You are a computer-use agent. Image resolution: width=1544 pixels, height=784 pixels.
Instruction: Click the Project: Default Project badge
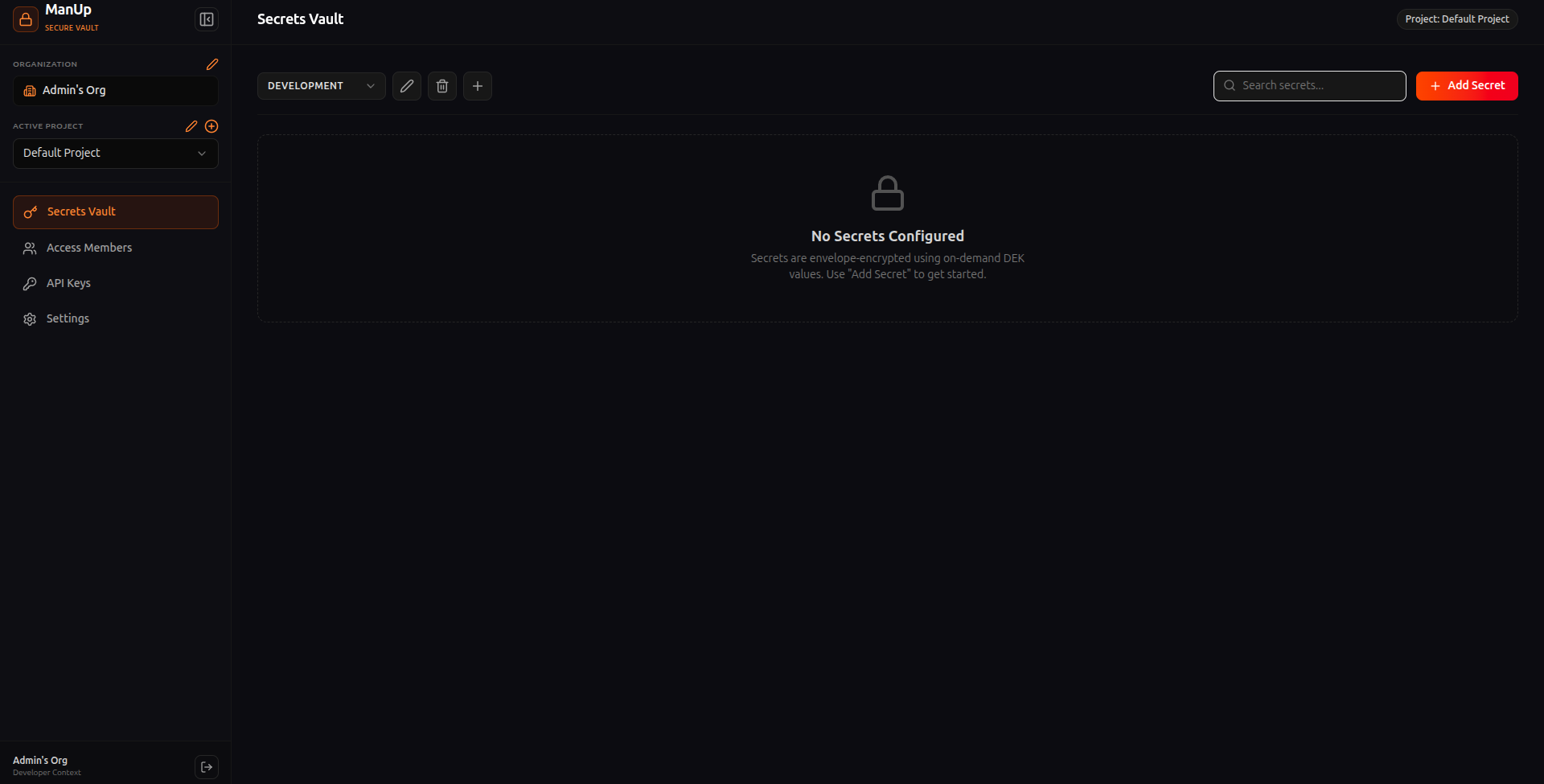point(1457,19)
